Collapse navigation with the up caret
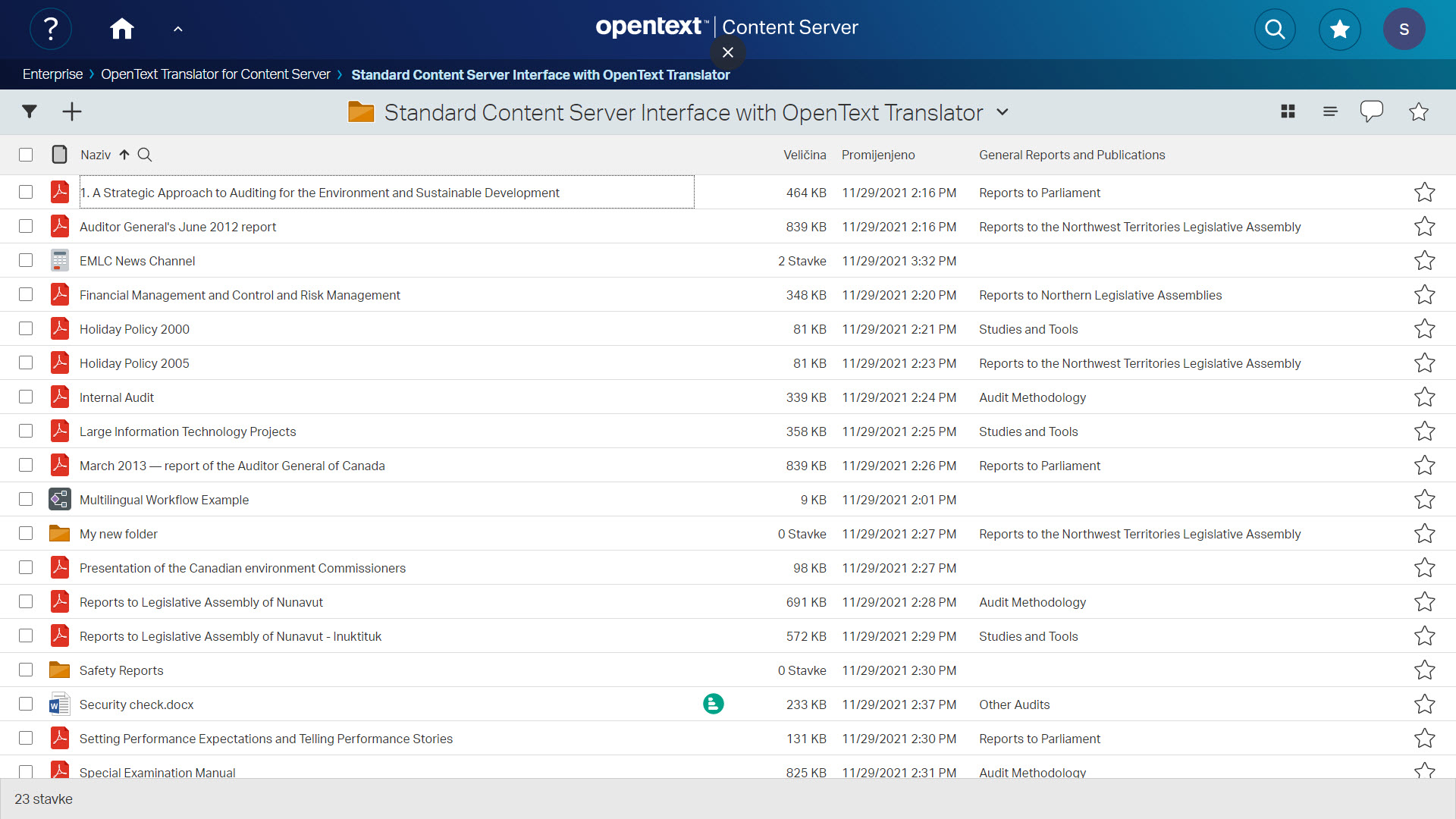1456x819 pixels. 178,29
